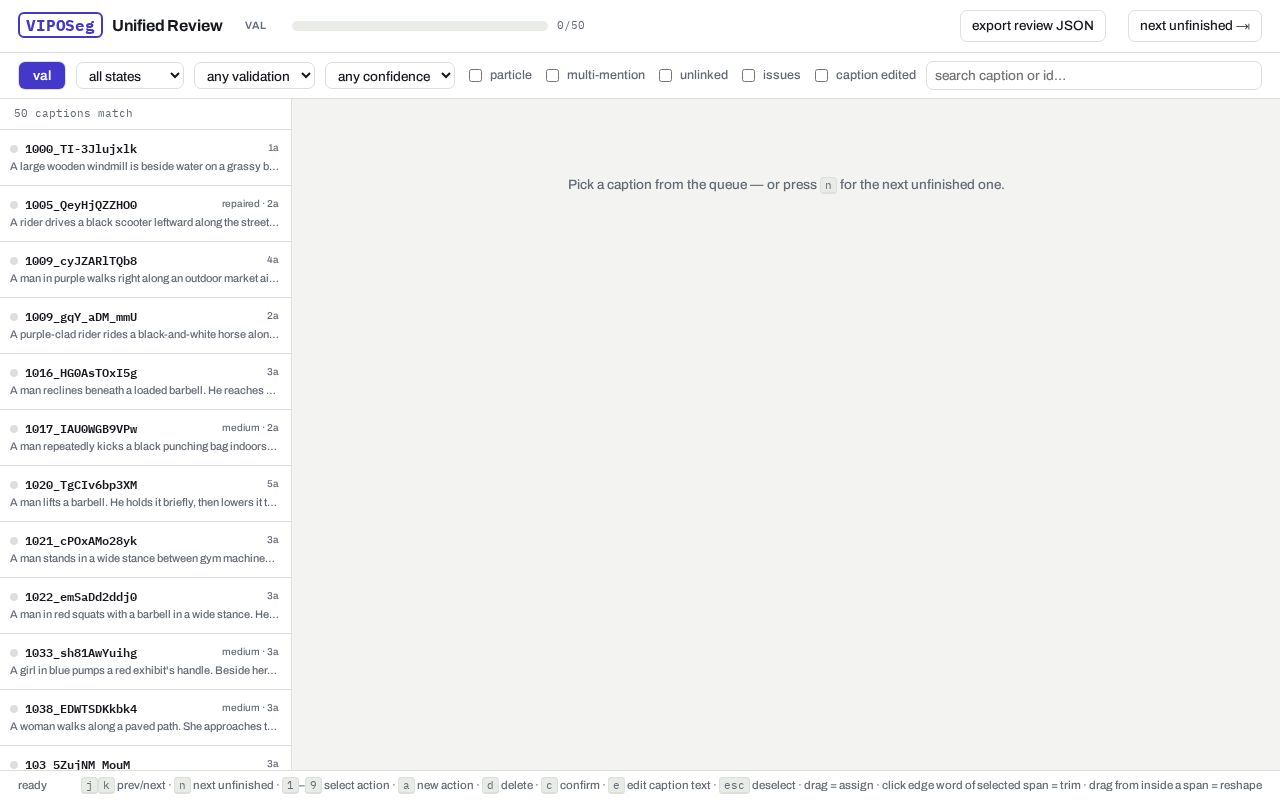Enable the caption edited checkbox

point(821,75)
